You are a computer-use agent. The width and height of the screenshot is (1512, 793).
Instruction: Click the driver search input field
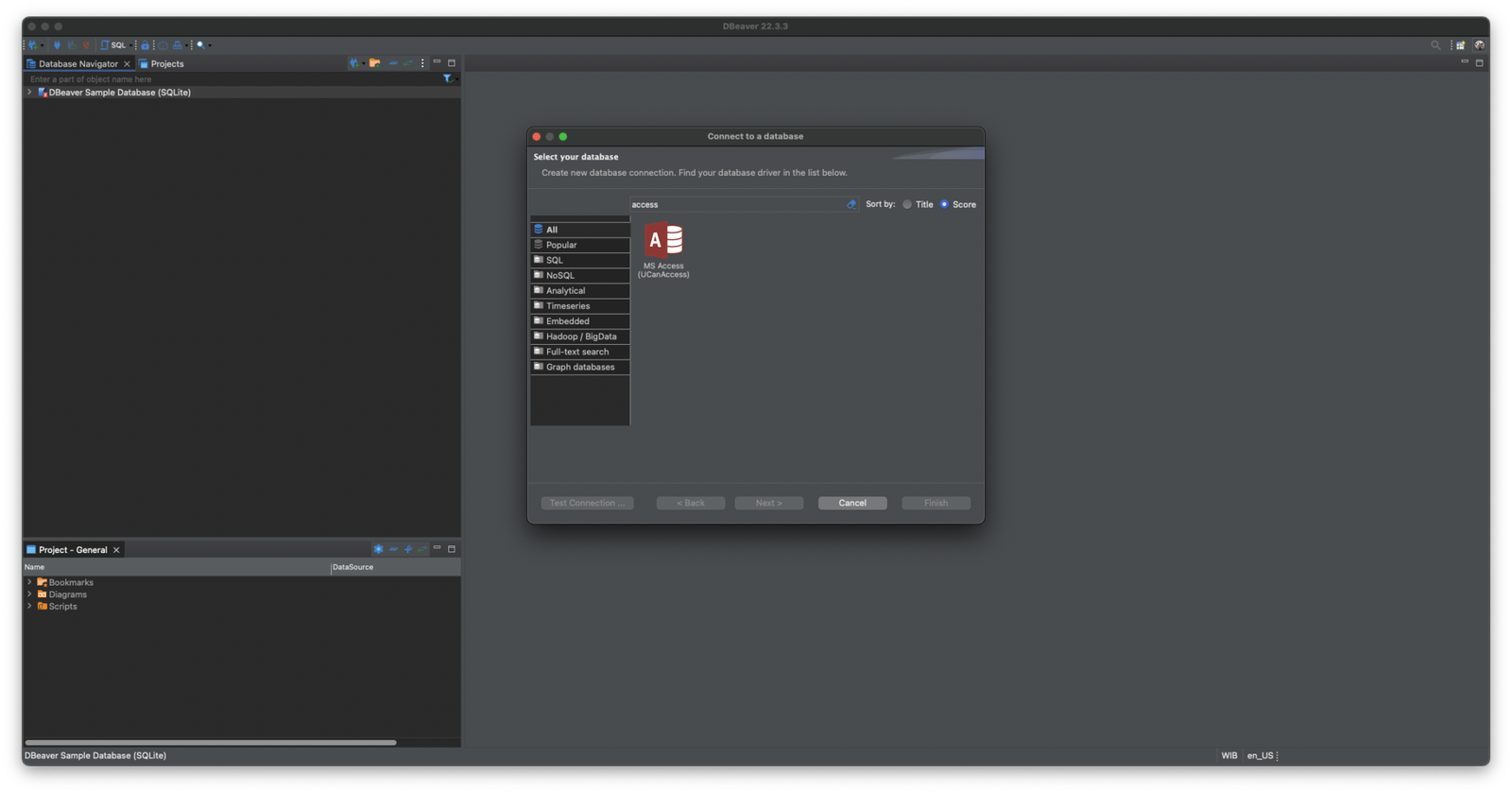tap(737, 204)
